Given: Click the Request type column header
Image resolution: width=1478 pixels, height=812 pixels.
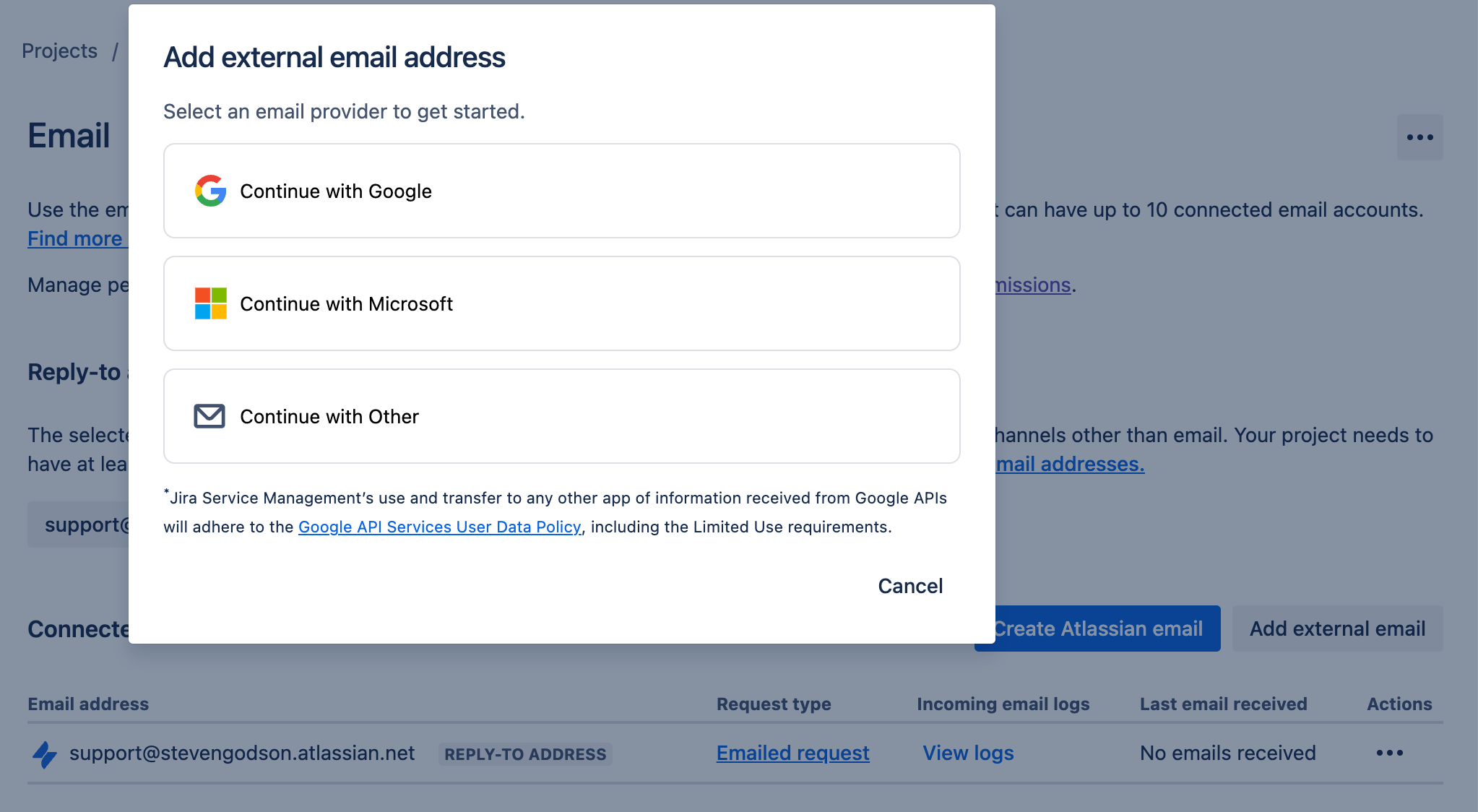Looking at the screenshot, I should tap(774, 704).
